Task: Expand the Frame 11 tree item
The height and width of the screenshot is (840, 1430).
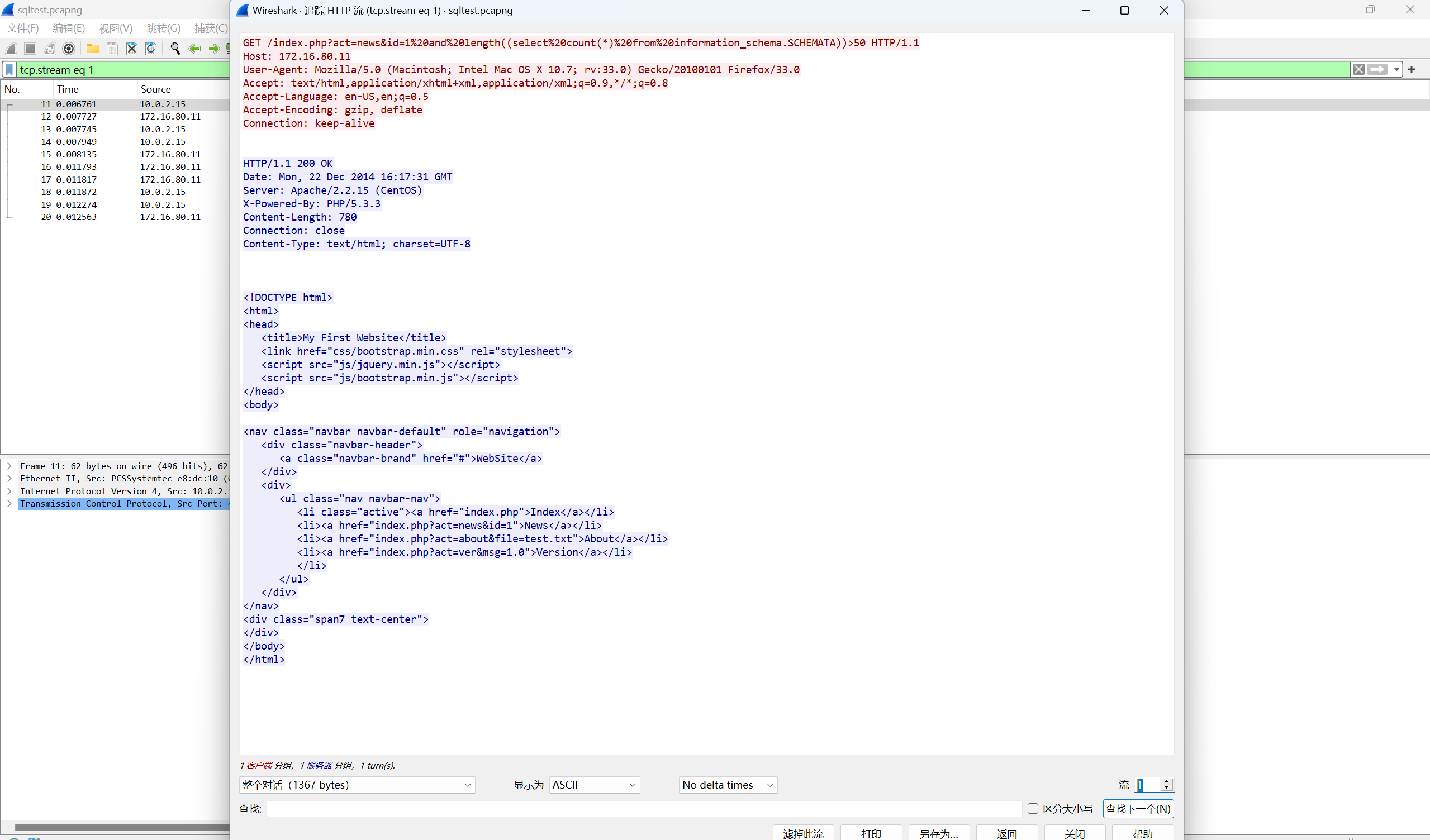Action: (x=9, y=466)
